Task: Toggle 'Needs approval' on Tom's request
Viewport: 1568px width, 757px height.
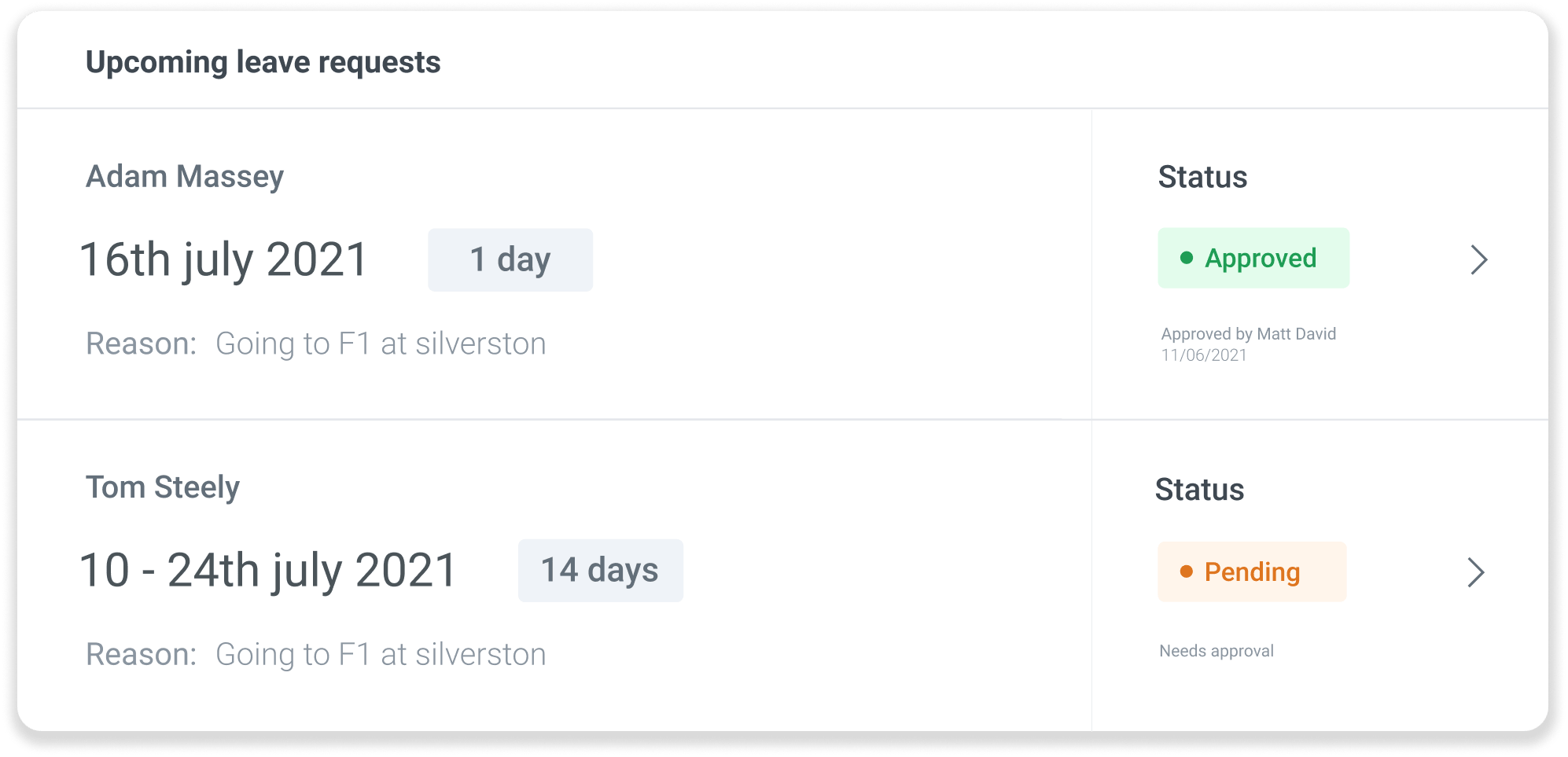Action: point(1216,651)
